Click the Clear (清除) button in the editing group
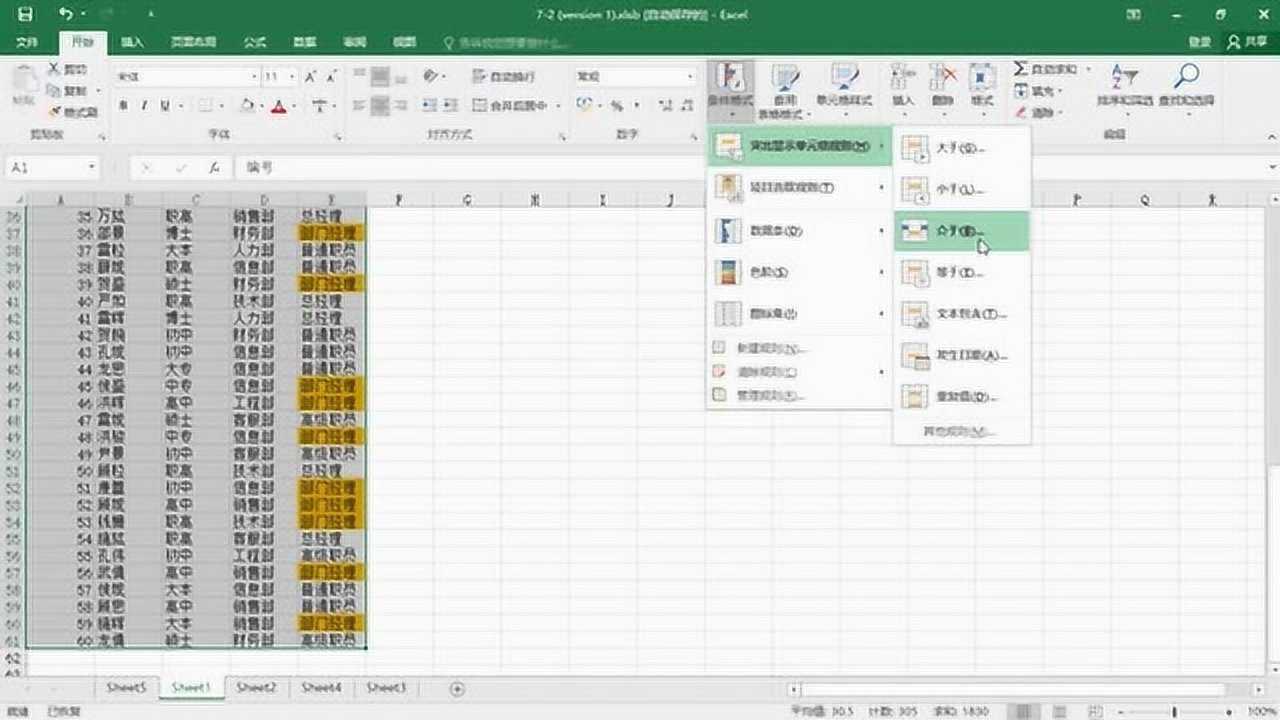This screenshot has height=720, width=1280. point(1037,112)
